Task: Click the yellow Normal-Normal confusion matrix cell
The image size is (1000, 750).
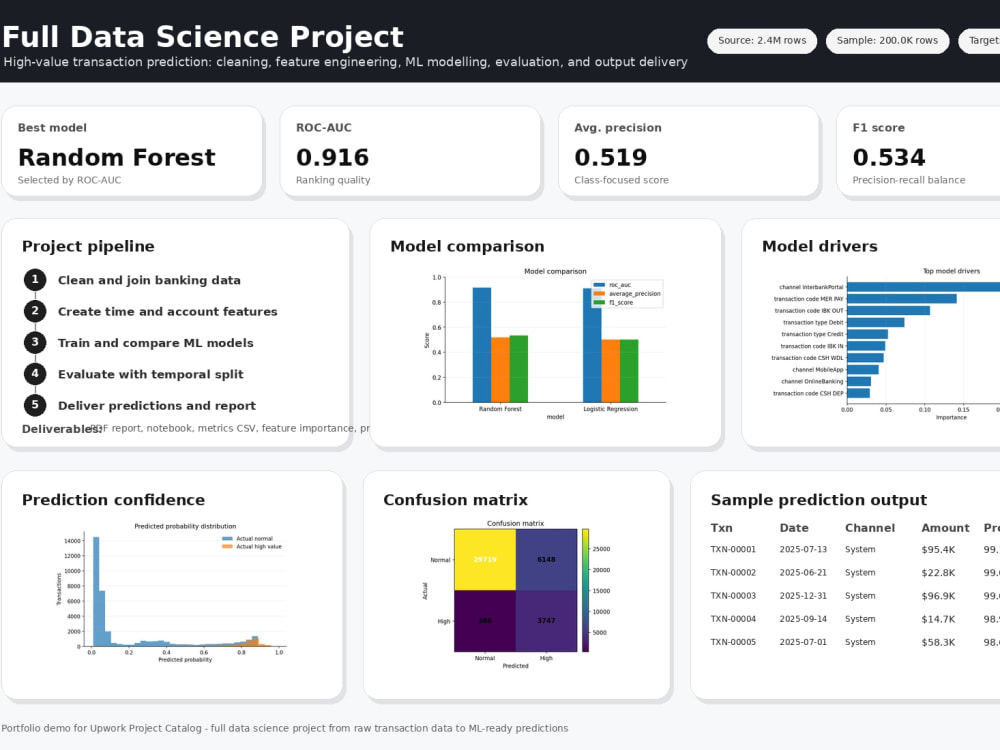Action: tap(485, 559)
